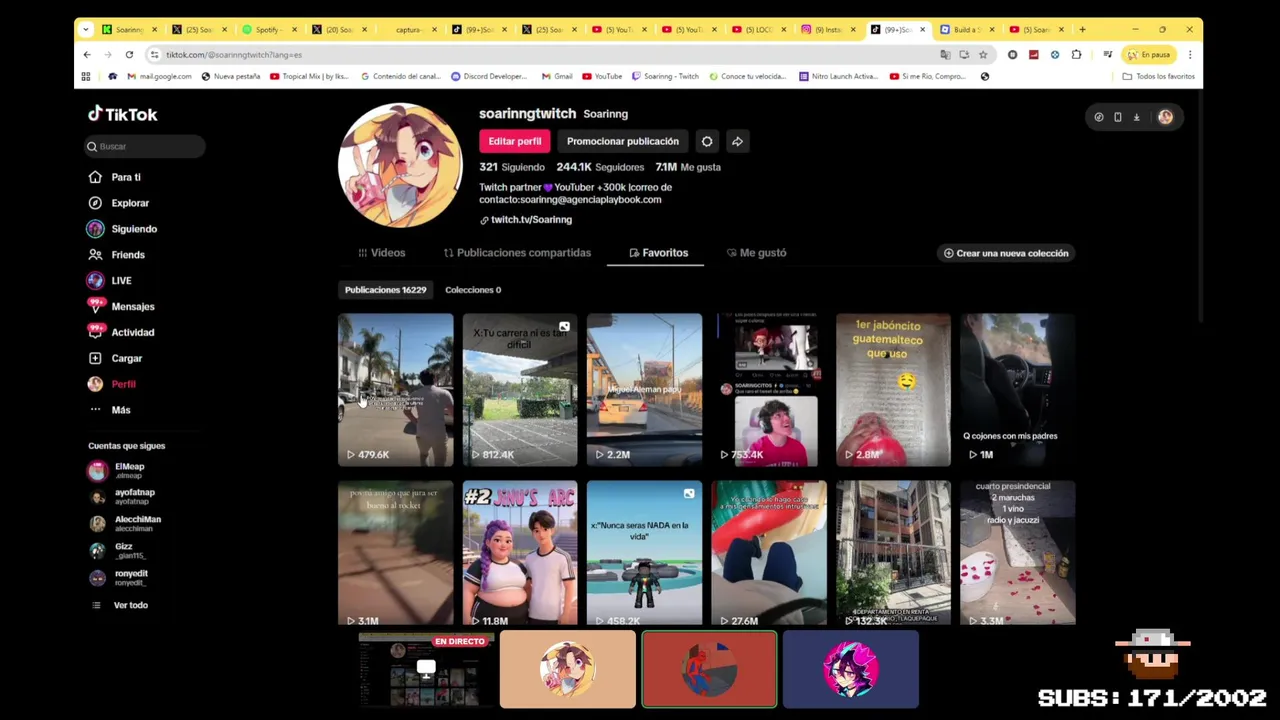Image resolution: width=1280 pixels, height=720 pixels.
Task: Open the apps grid in bookmarks bar
Action: pyautogui.click(x=86, y=76)
